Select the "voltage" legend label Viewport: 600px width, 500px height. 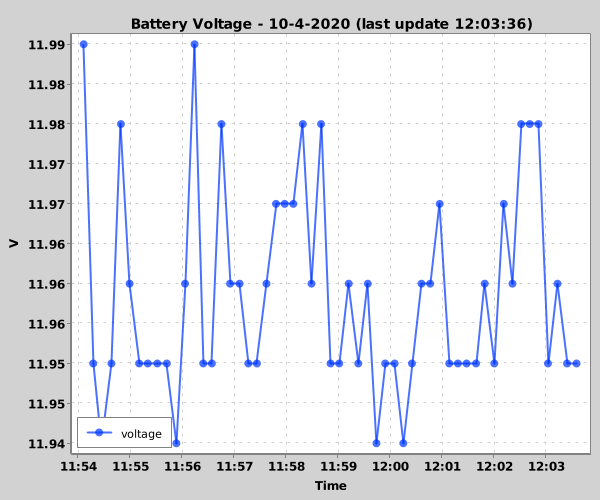pos(141,433)
